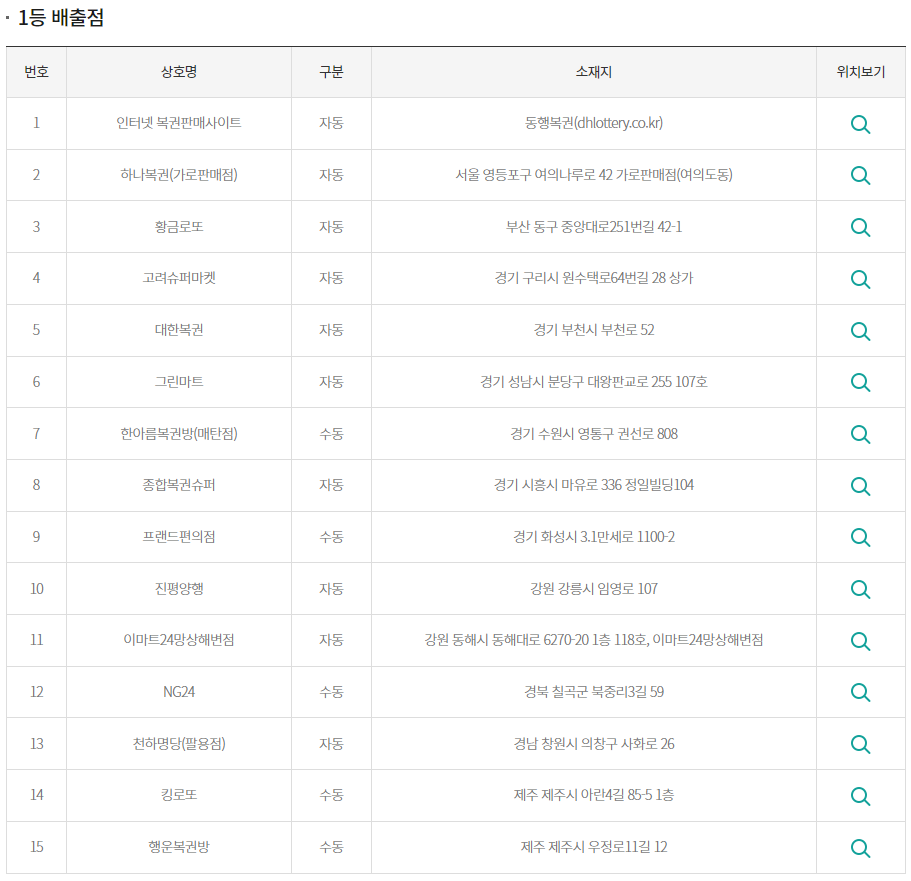Image resolution: width=911 pixels, height=881 pixels.
Task: Click address 강원 동해시 동해대로 6270-20
Action: [507, 639]
